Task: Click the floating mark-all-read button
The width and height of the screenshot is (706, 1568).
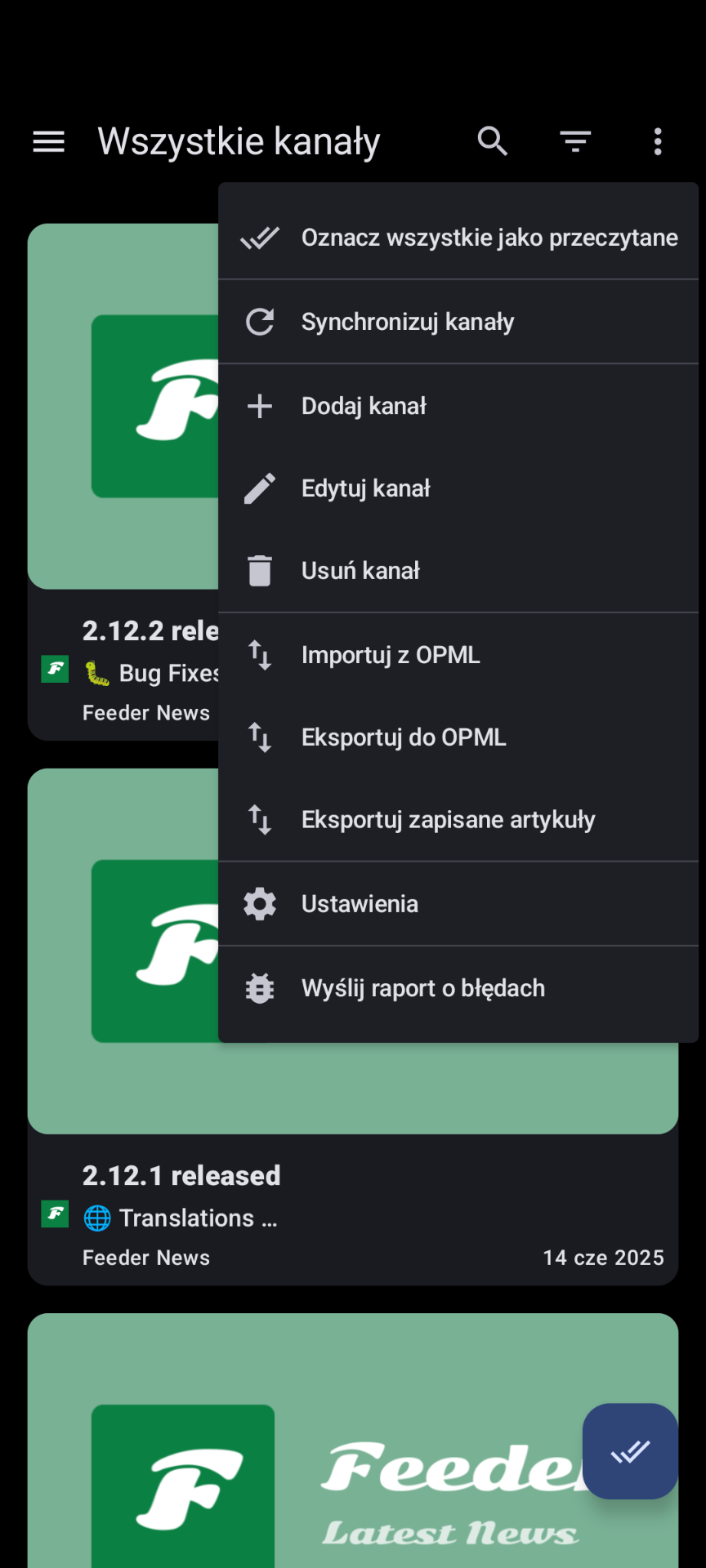Action: click(x=630, y=1451)
